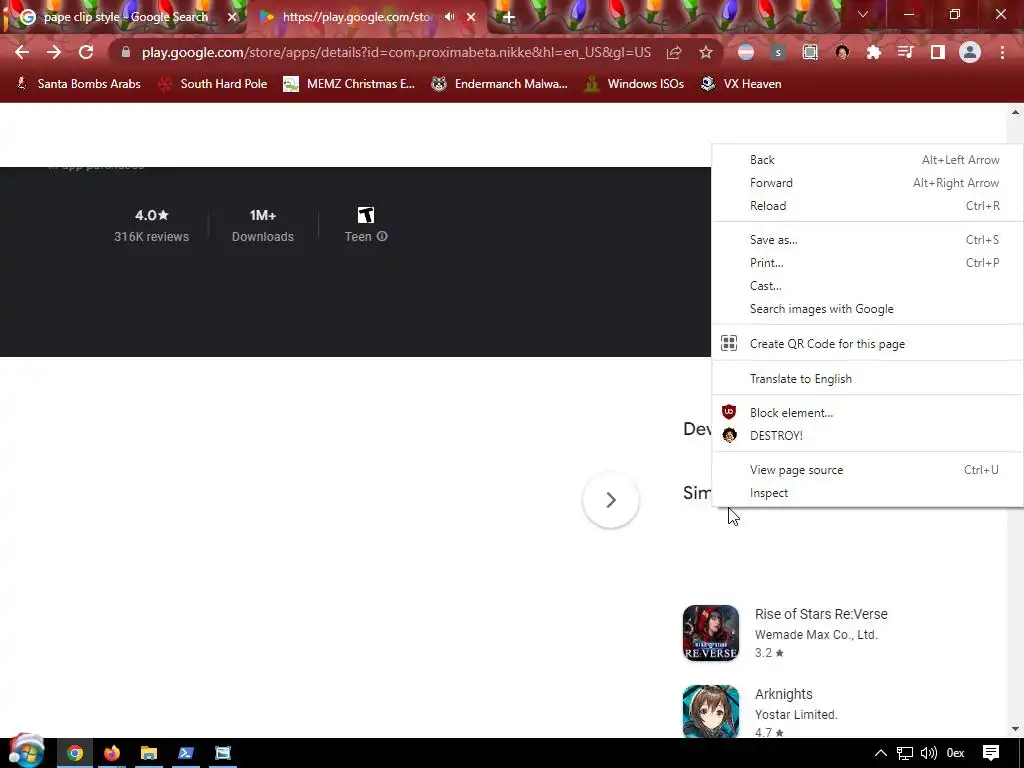1024x768 pixels.
Task: Select the play.google.com tab
Action: pyautogui.click(x=356, y=17)
